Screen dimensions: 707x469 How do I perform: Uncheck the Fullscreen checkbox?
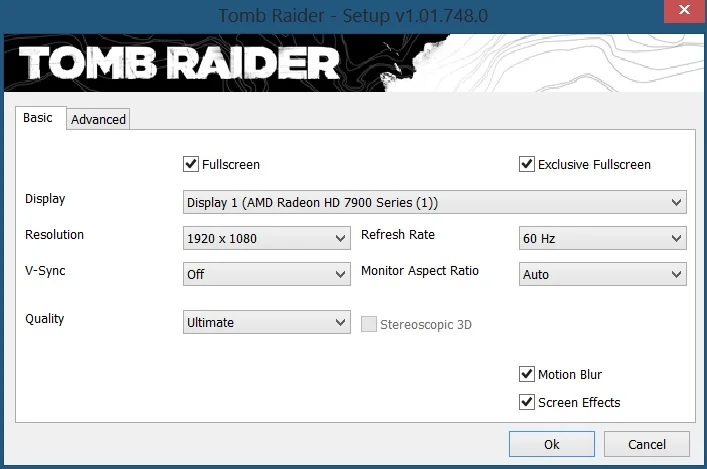coord(191,164)
